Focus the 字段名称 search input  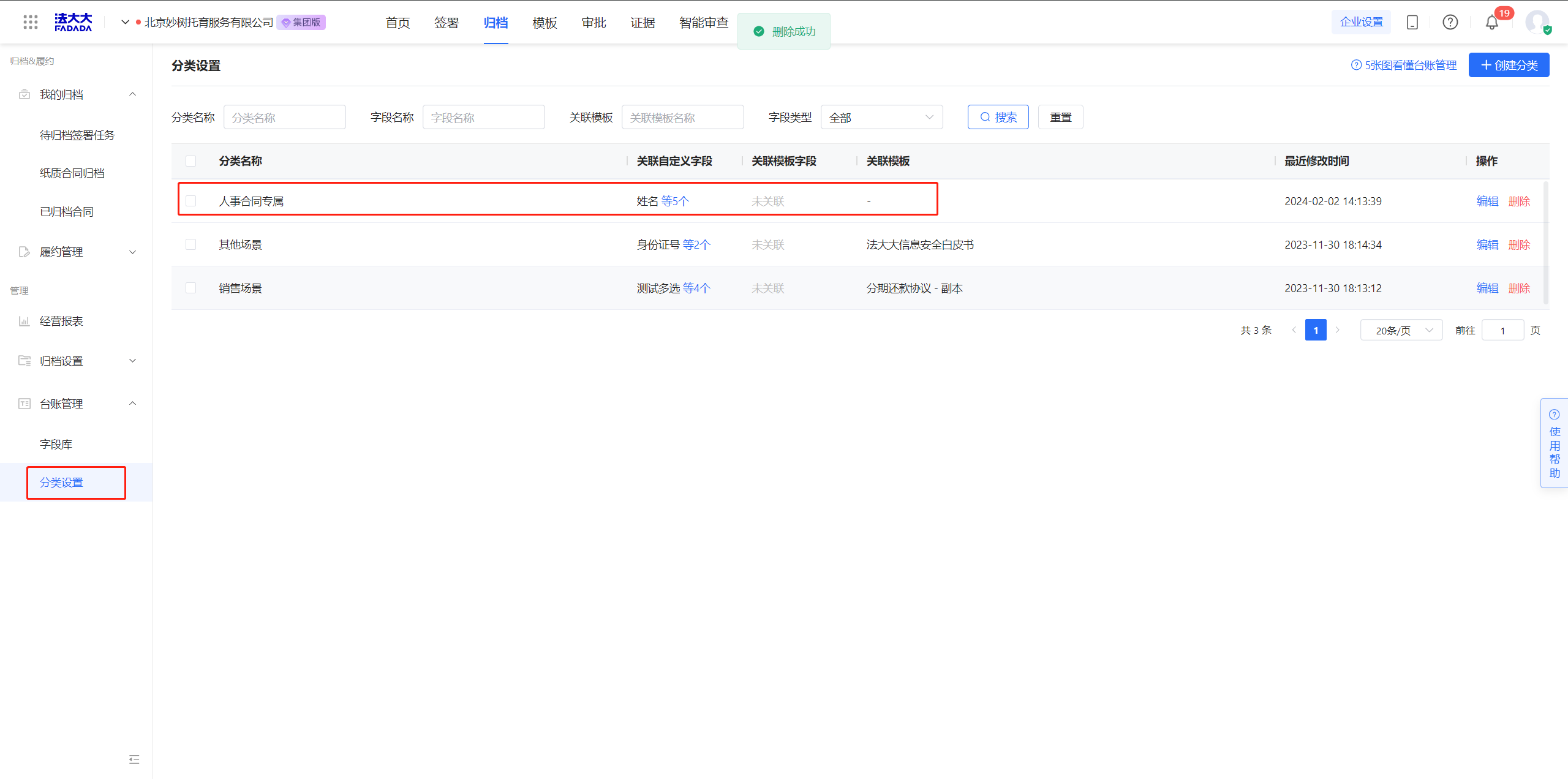pos(484,117)
